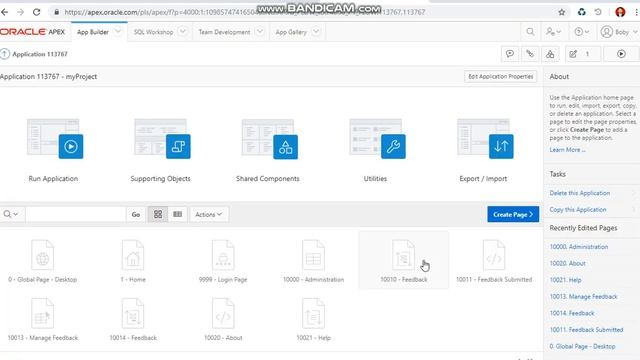Click the browser address bar URL
This screenshot has width=640, height=360.
tap(245, 12)
